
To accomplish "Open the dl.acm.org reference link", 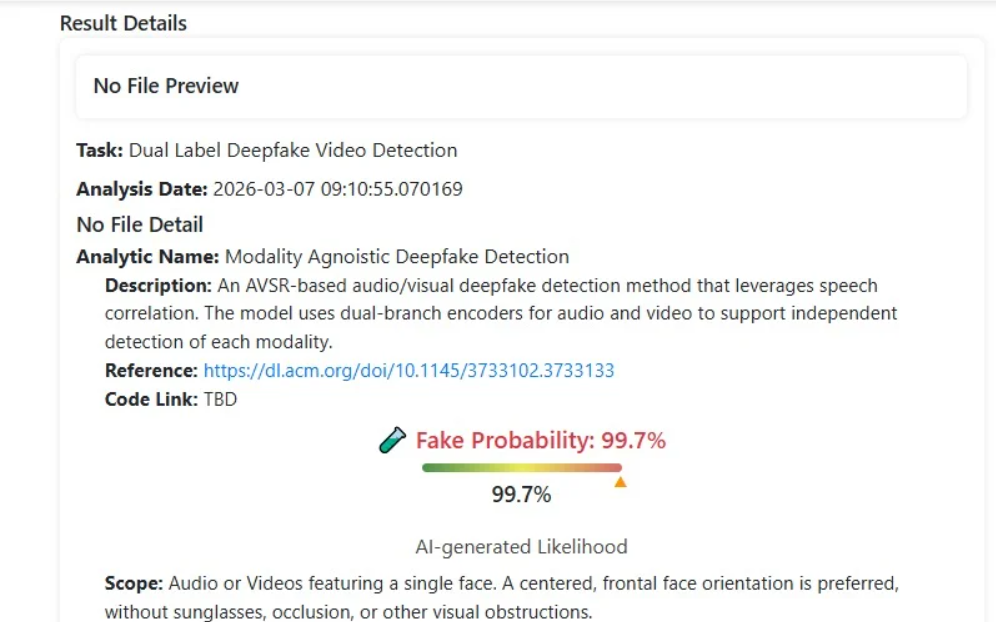I will [x=408, y=371].
